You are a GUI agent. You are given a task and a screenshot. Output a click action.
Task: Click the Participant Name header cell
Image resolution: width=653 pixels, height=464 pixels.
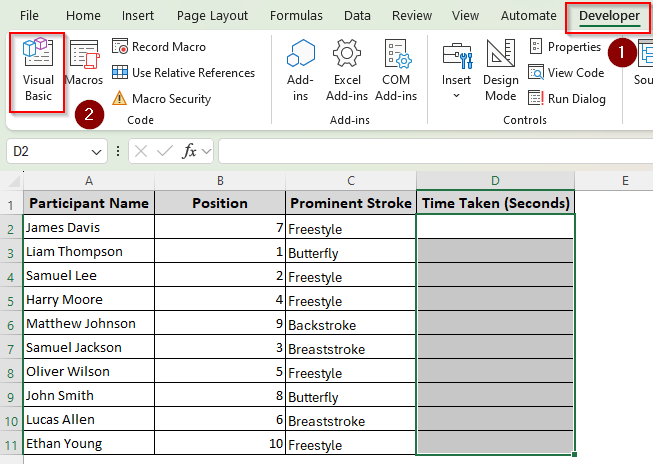[89, 203]
